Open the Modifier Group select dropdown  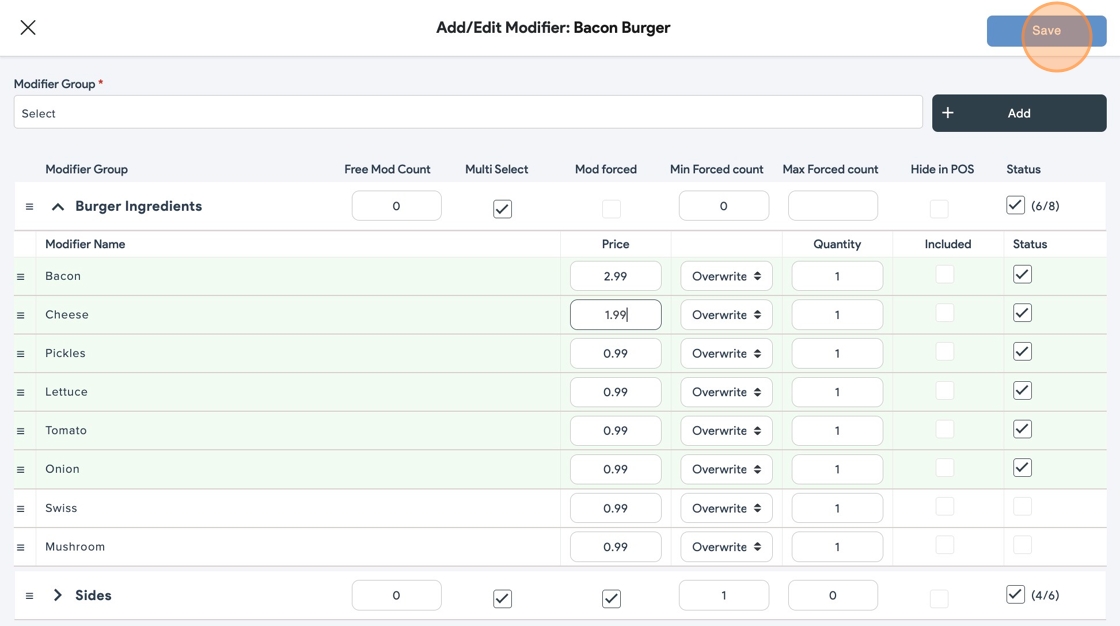[467, 113]
